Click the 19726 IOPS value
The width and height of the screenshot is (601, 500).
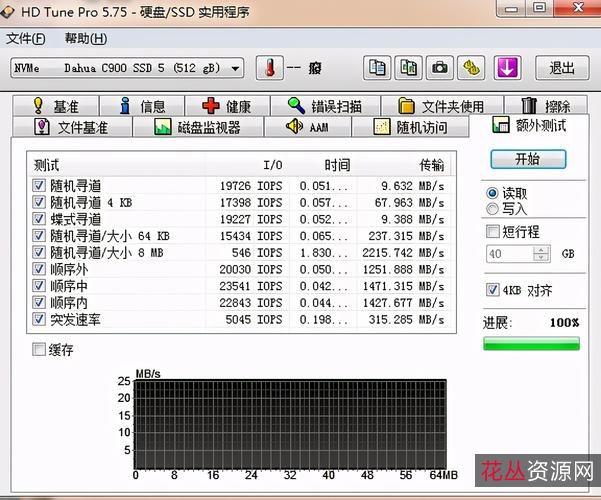[x=251, y=186]
